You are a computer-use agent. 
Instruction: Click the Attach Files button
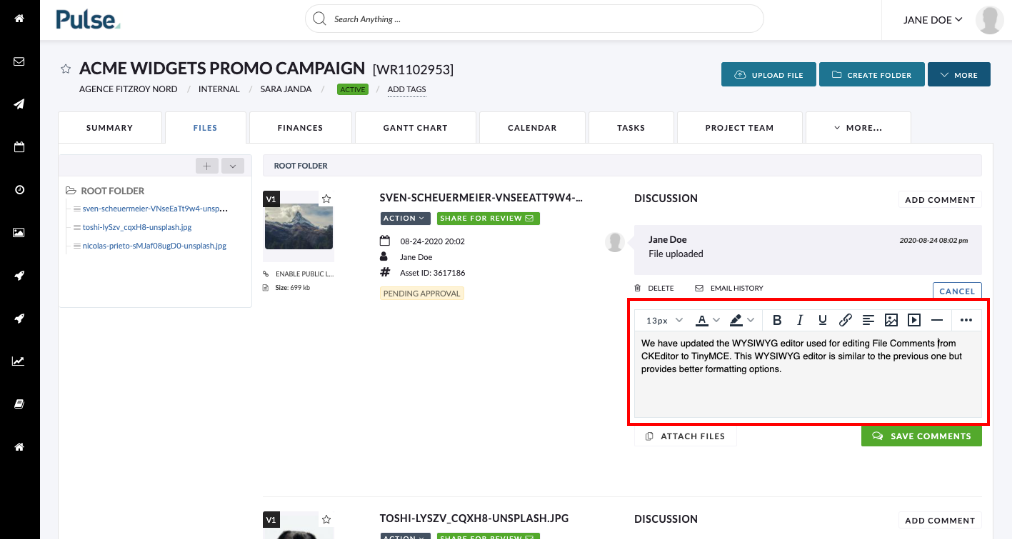(x=685, y=436)
